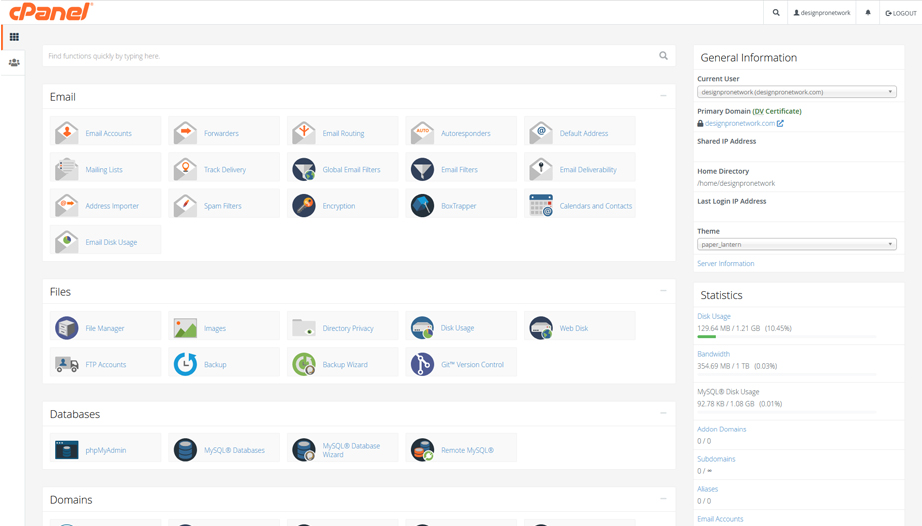
Task: Open the designpronetwork user menu
Action: tap(822, 13)
